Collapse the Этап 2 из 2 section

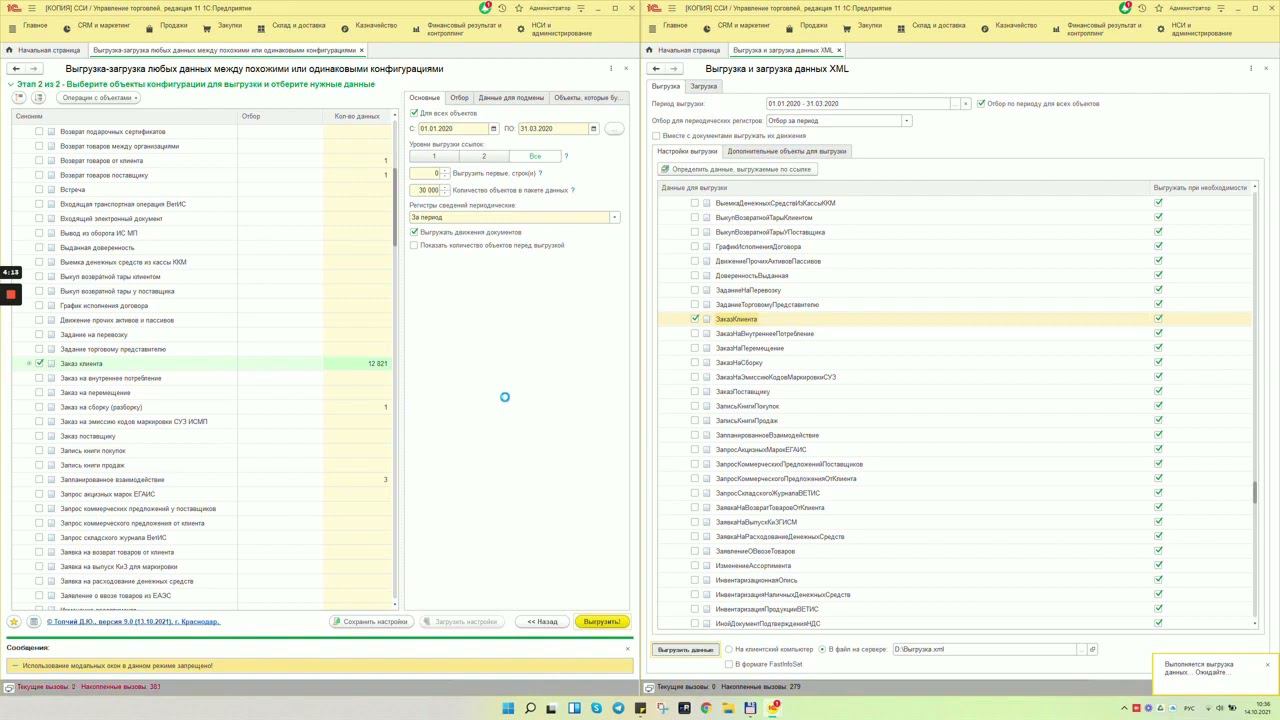[x=11, y=84]
